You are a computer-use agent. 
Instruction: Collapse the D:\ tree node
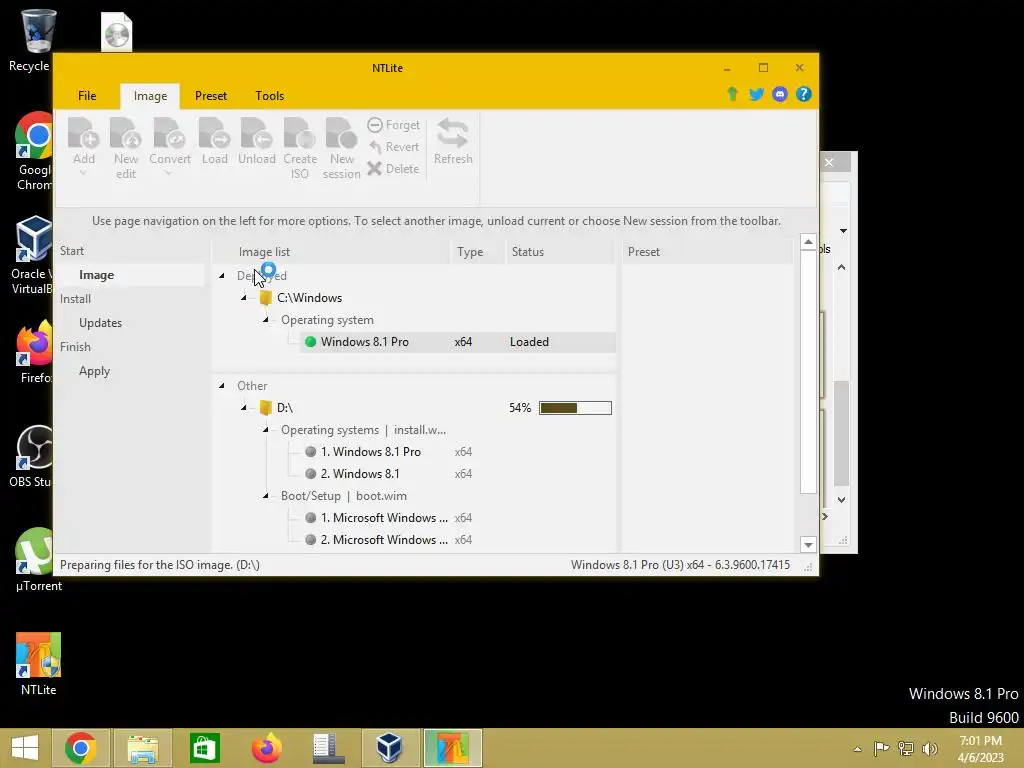click(x=244, y=408)
